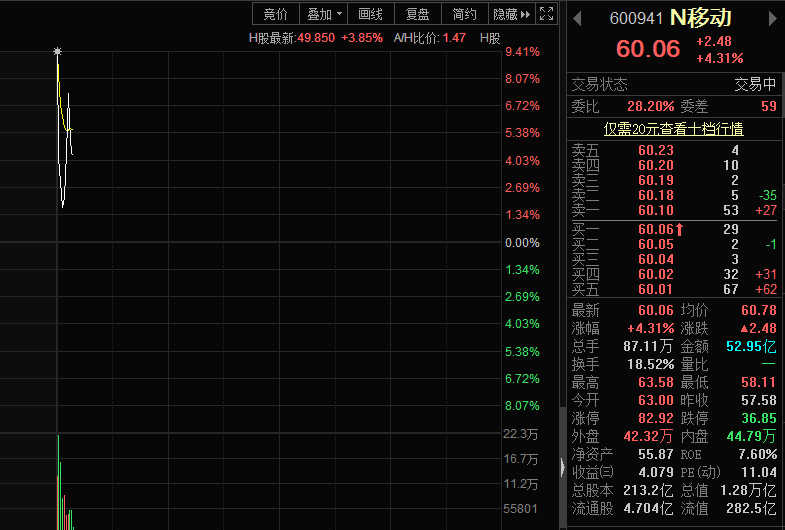Click the 0.00% baseline axis label
The width and height of the screenshot is (785, 530).
[522, 243]
